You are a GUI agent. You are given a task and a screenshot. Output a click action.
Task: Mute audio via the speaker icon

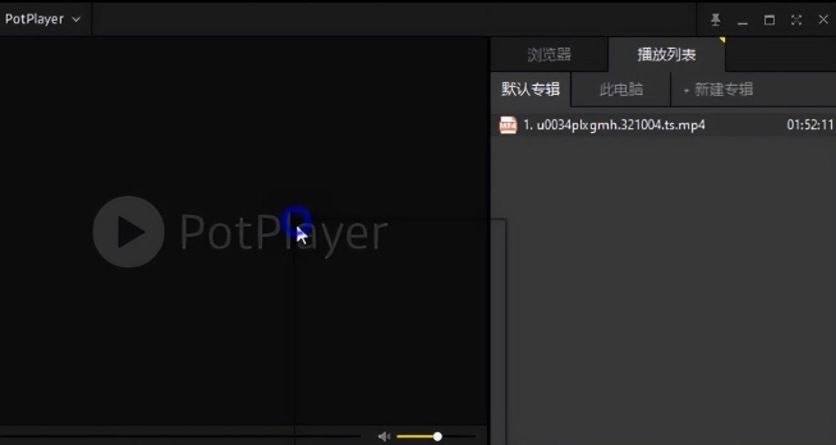click(x=384, y=437)
